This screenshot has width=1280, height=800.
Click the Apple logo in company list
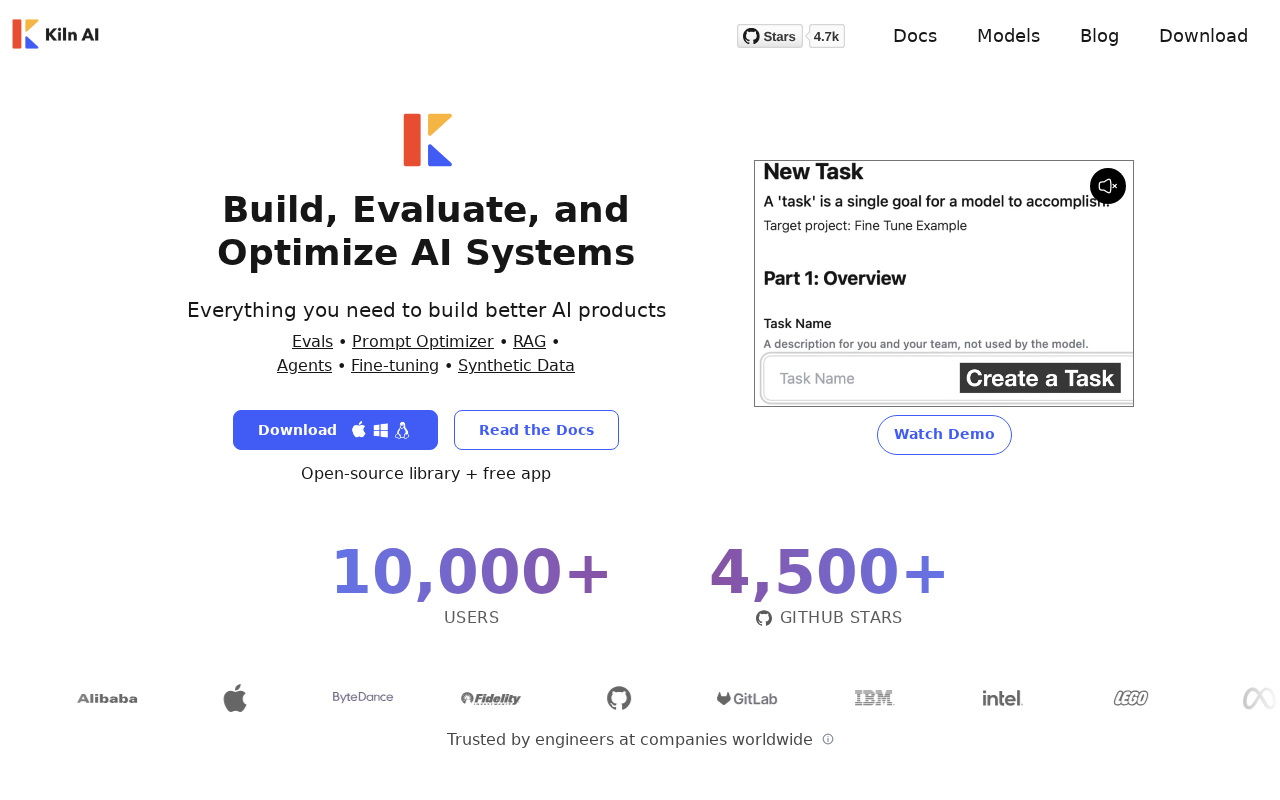235,698
